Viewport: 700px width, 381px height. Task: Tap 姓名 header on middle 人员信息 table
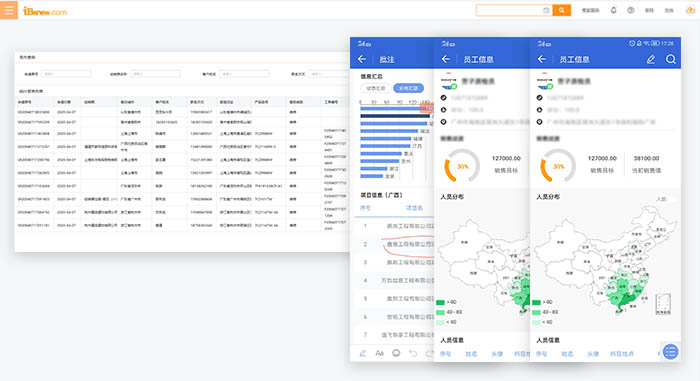pyautogui.click(x=471, y=354)
